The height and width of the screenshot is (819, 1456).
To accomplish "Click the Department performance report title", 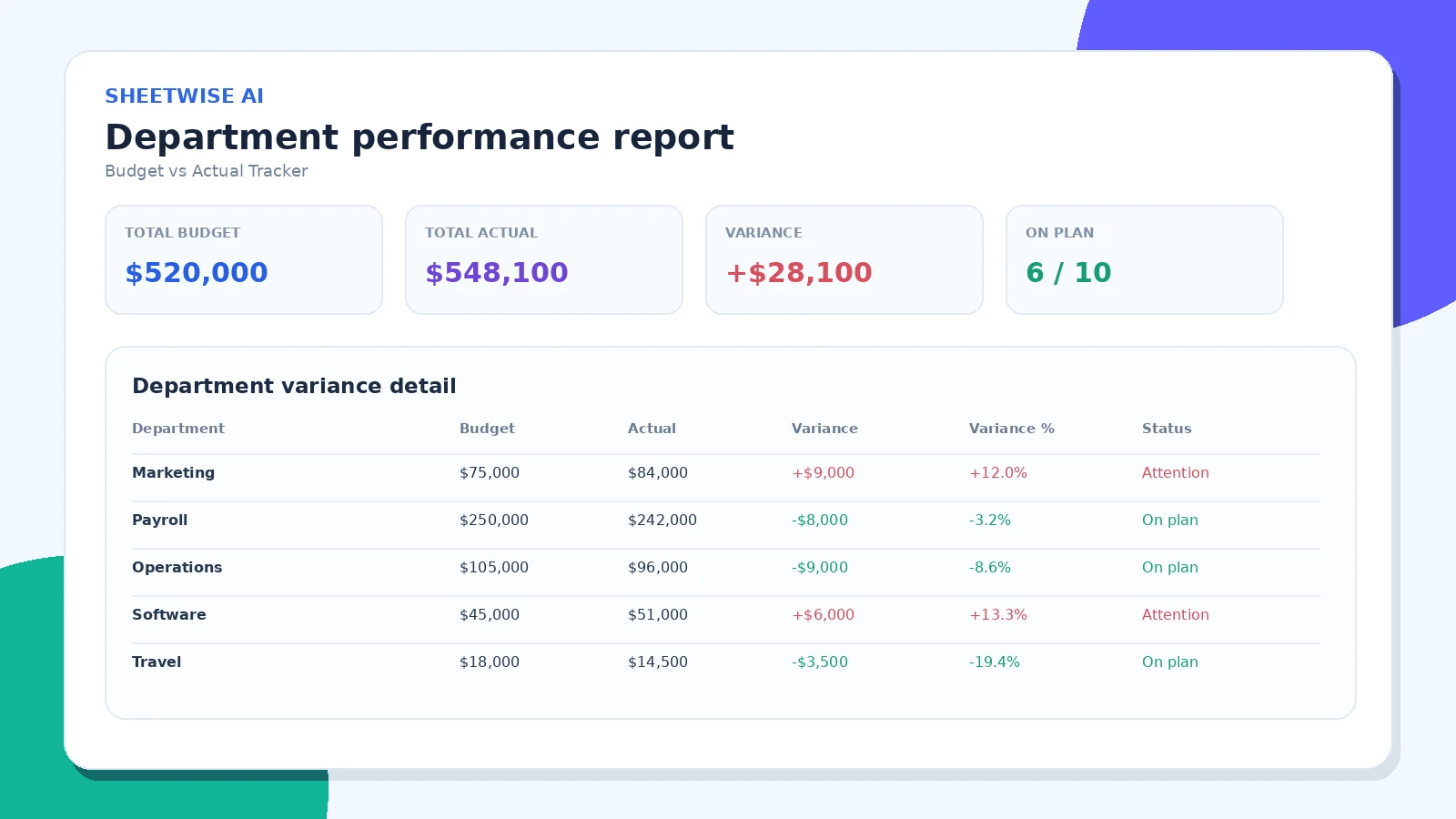I will point(420,138).
